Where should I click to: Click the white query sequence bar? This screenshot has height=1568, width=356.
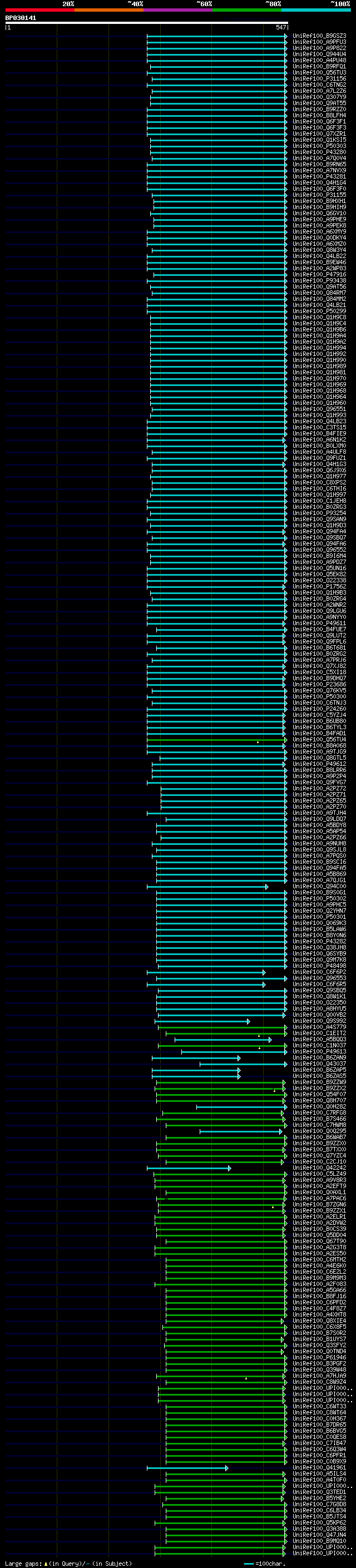(146, 22)
